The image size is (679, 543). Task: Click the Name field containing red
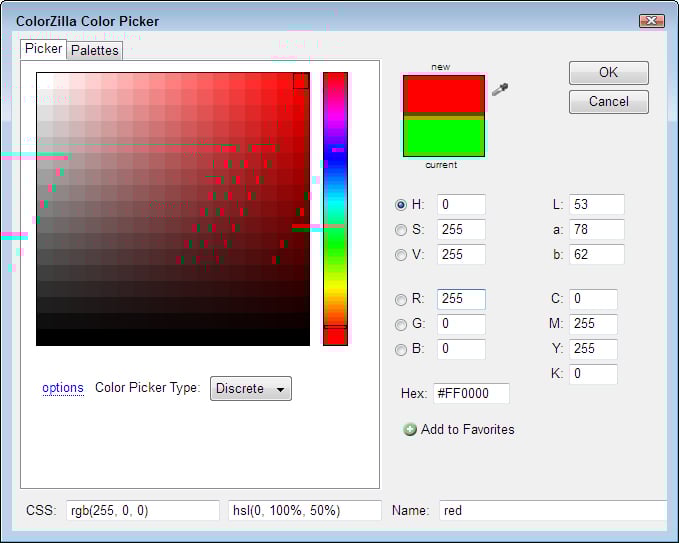[x=552, y=510]
